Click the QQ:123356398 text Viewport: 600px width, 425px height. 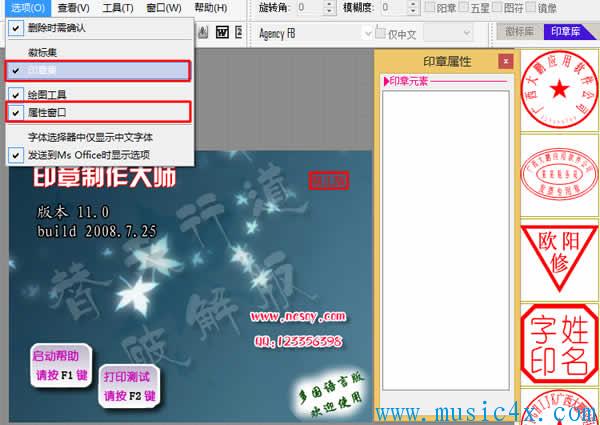pos(299,342)
